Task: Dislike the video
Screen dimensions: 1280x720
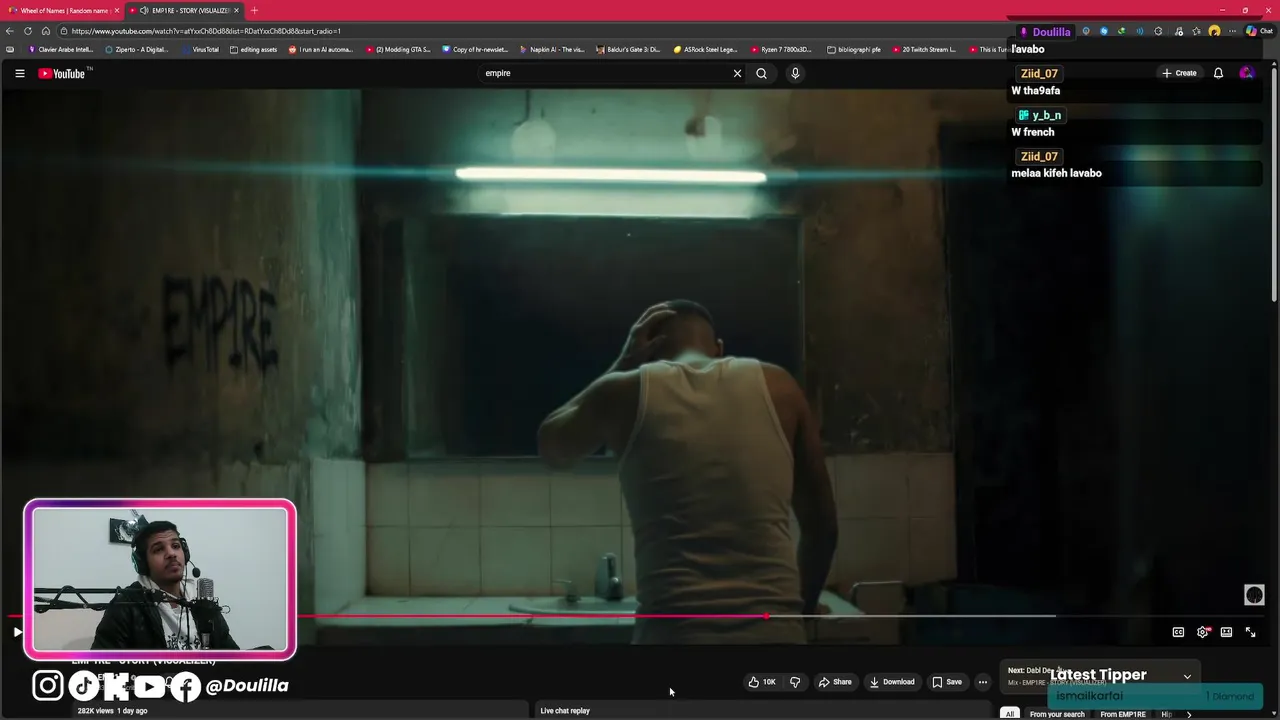Action: pyautogui.click(x=795, y=682)
